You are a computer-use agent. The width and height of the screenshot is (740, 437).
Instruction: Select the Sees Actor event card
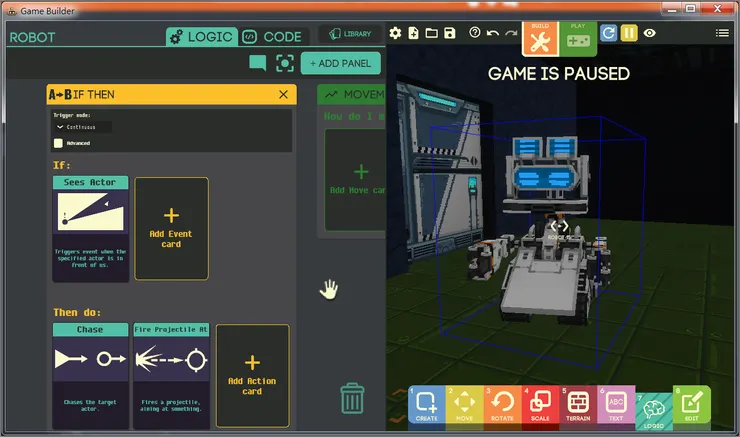[x=90, y=229]
